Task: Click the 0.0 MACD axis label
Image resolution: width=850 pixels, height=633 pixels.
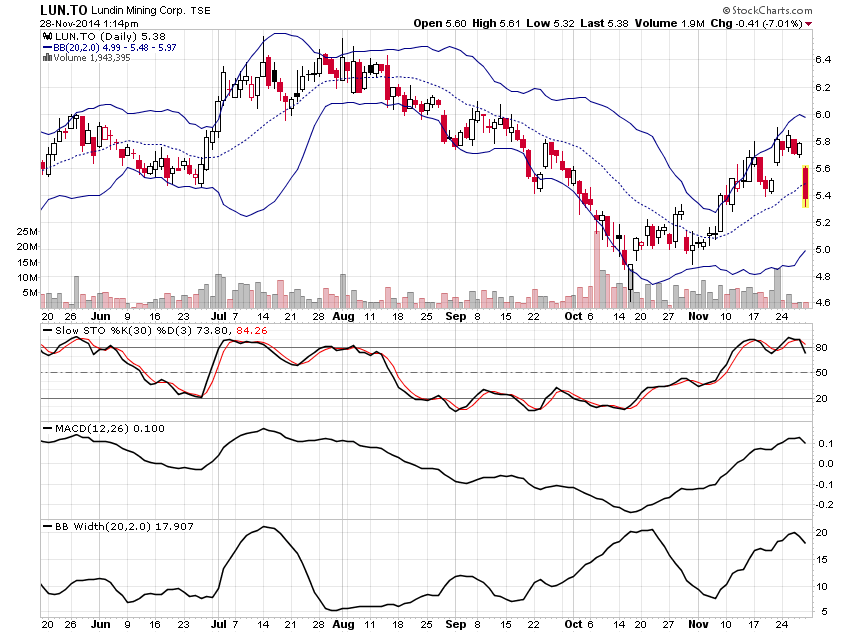Action: (x=826, y=463)
